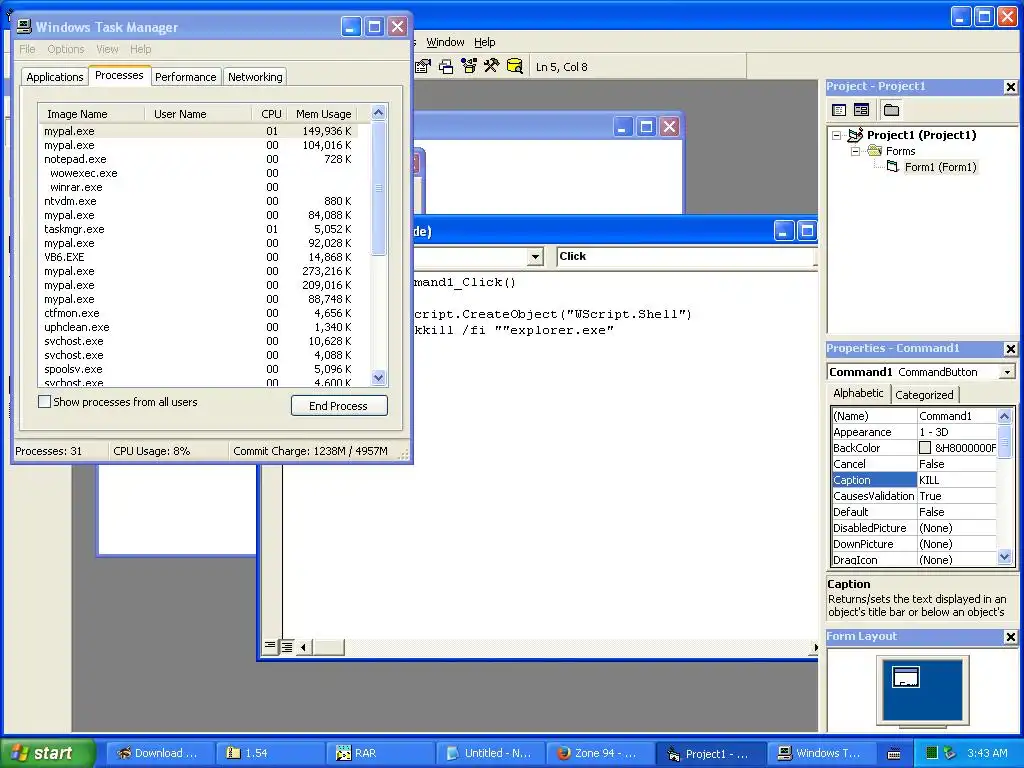Open the Data View Window toolbar icon

click(515, 67)
